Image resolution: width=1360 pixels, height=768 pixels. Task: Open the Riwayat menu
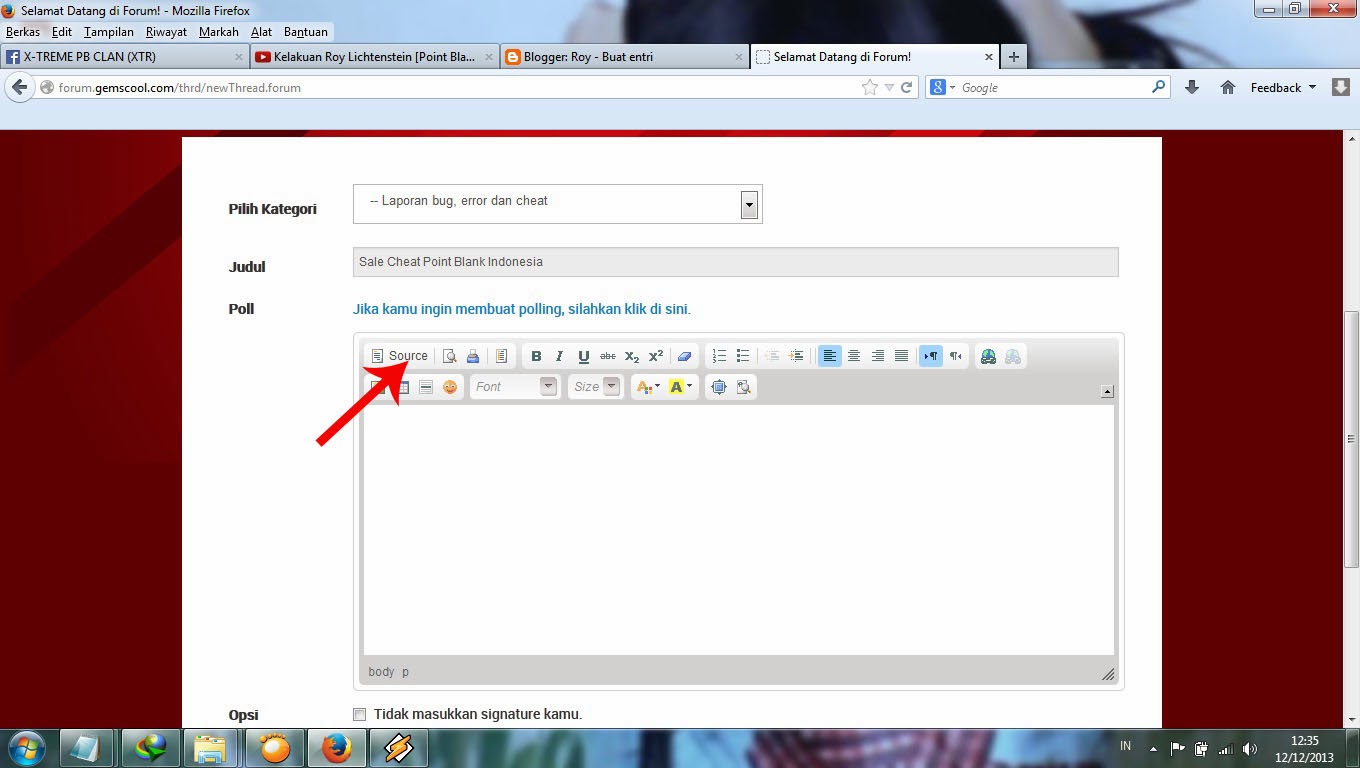(166, 32)
